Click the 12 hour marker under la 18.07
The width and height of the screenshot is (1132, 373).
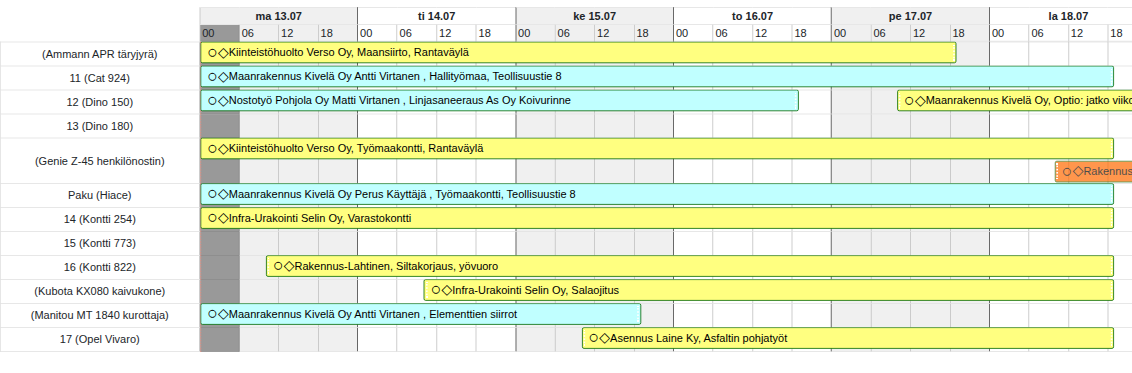[x=1088, y=33]
